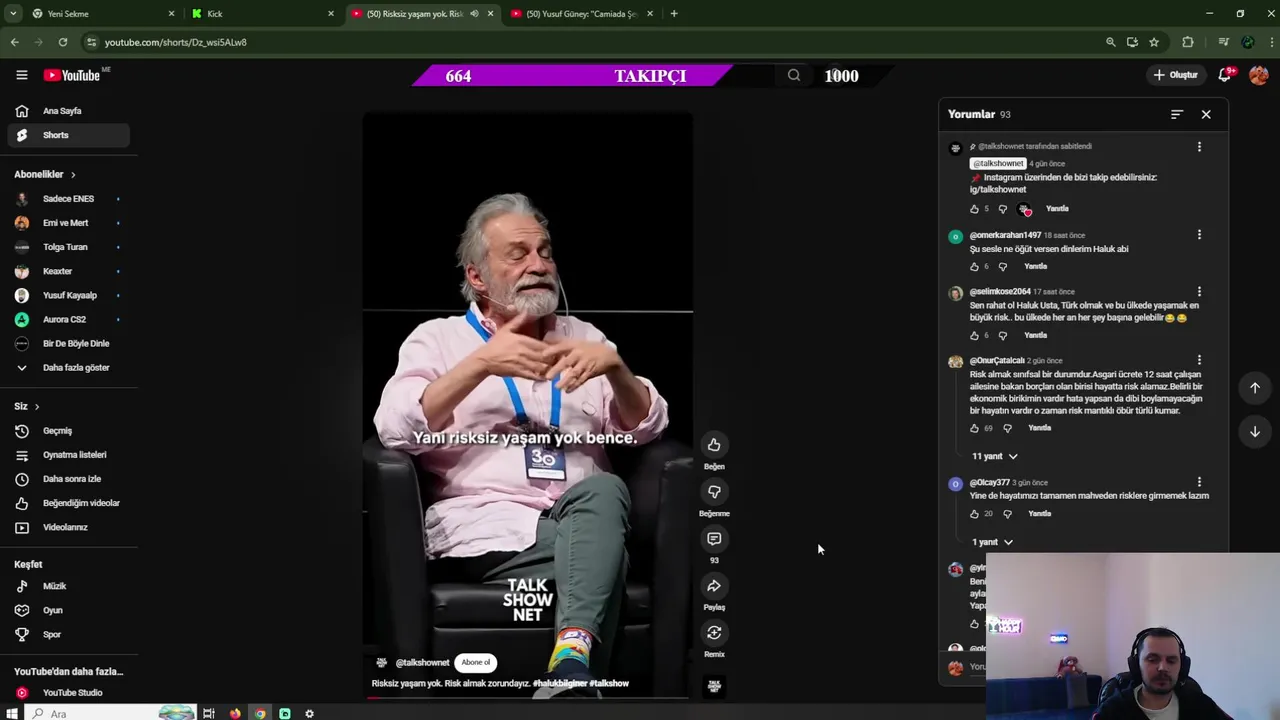
Task: Click the YouTube search magnifier icon
Action: coord(794,75)
